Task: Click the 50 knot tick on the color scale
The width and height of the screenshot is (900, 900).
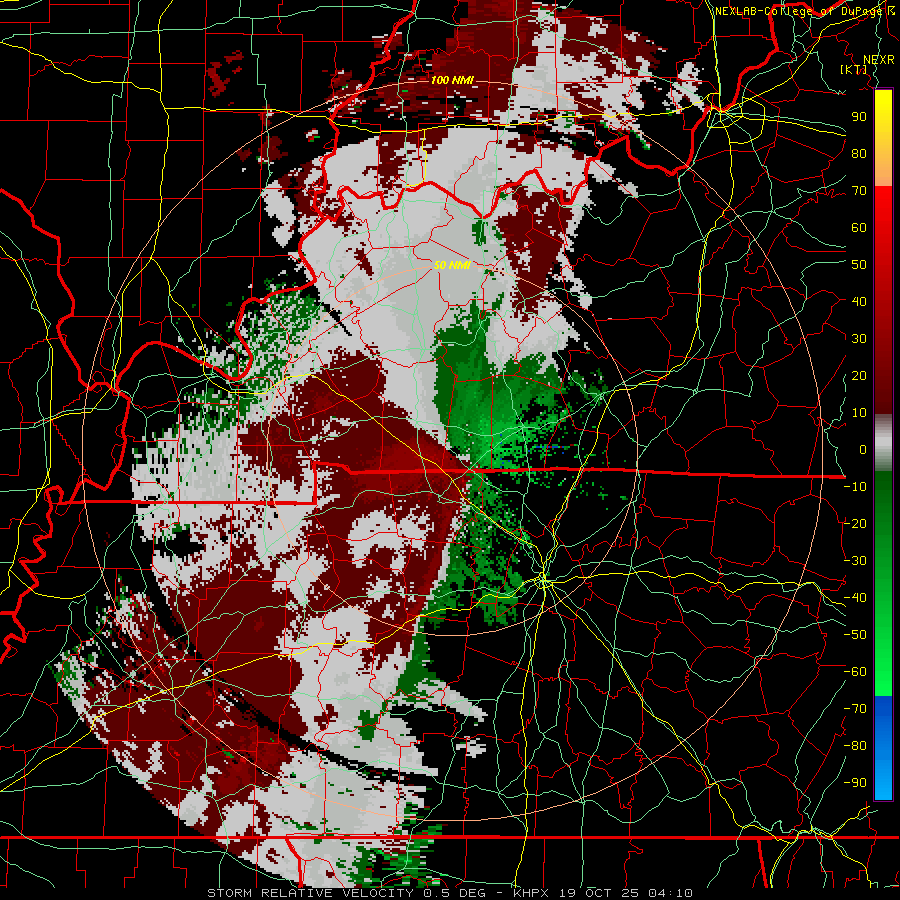Action: pyautogui.click(x=859, y=265)
